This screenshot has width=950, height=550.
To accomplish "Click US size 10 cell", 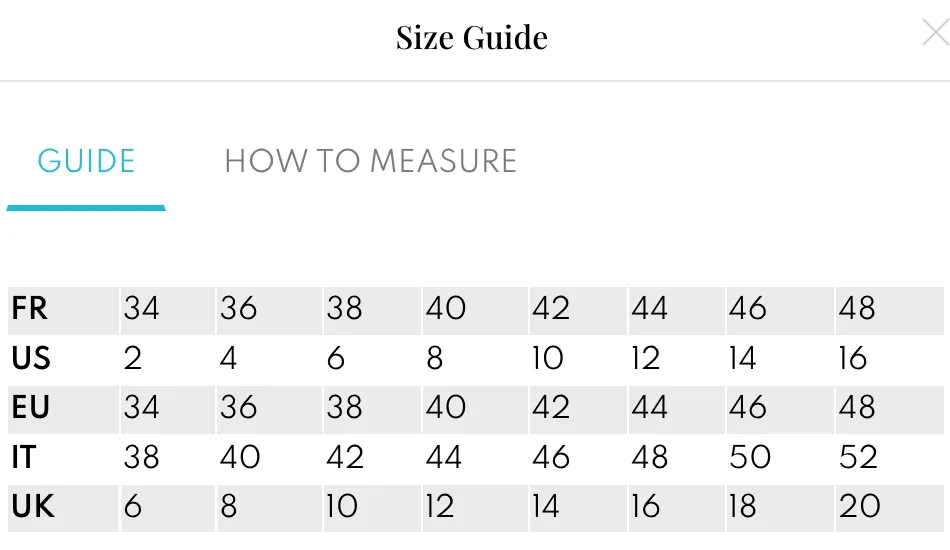I will point(548,358).
